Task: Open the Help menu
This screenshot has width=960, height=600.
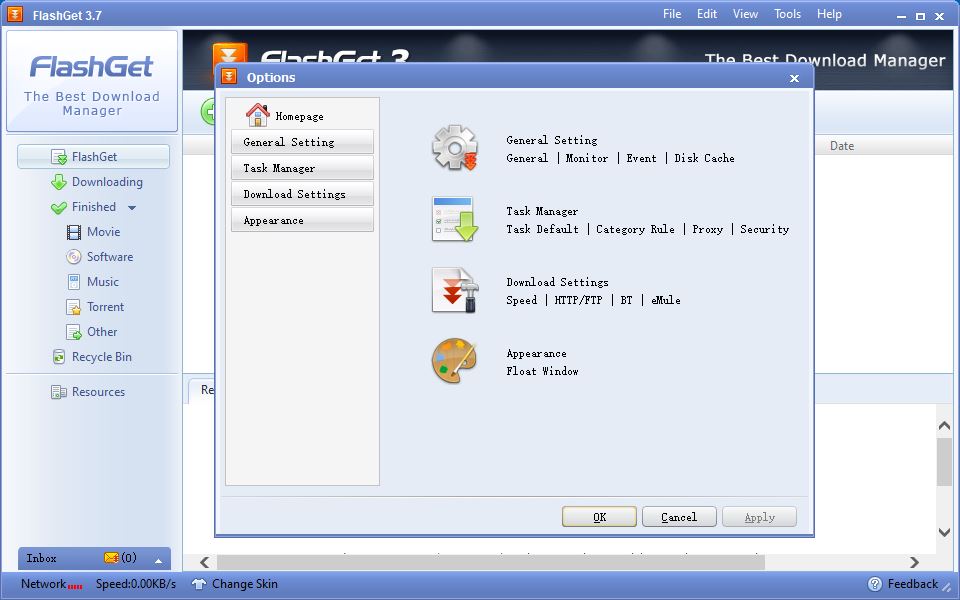Action: pos(830,14)
